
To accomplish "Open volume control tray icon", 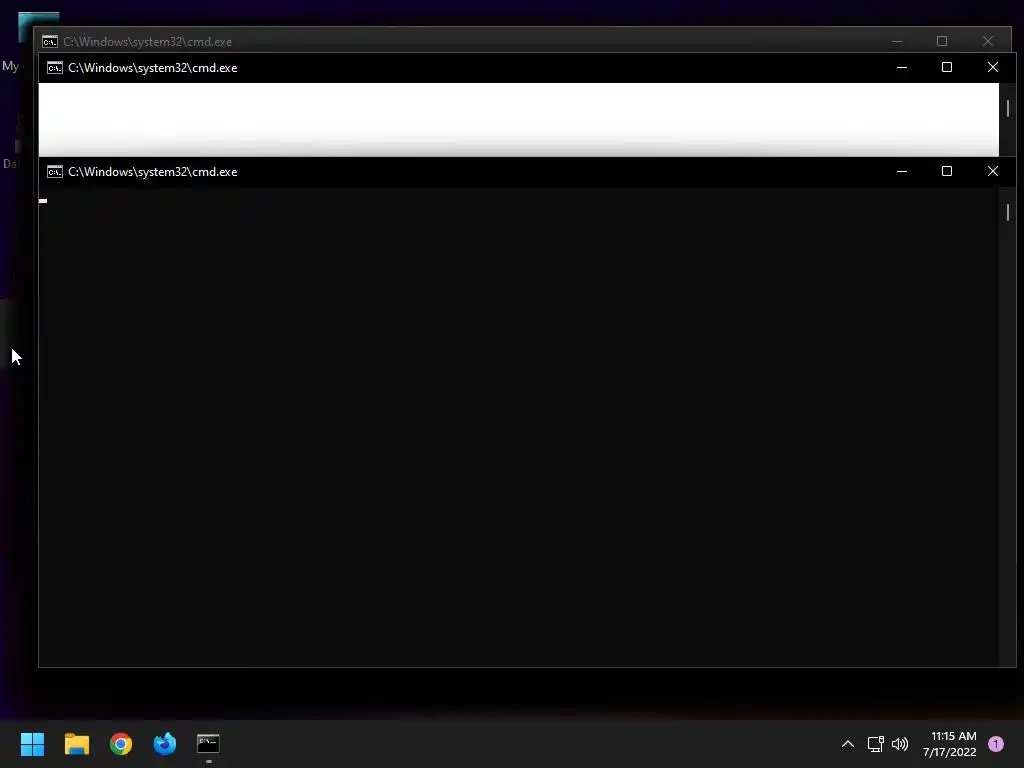I will 900,744.
